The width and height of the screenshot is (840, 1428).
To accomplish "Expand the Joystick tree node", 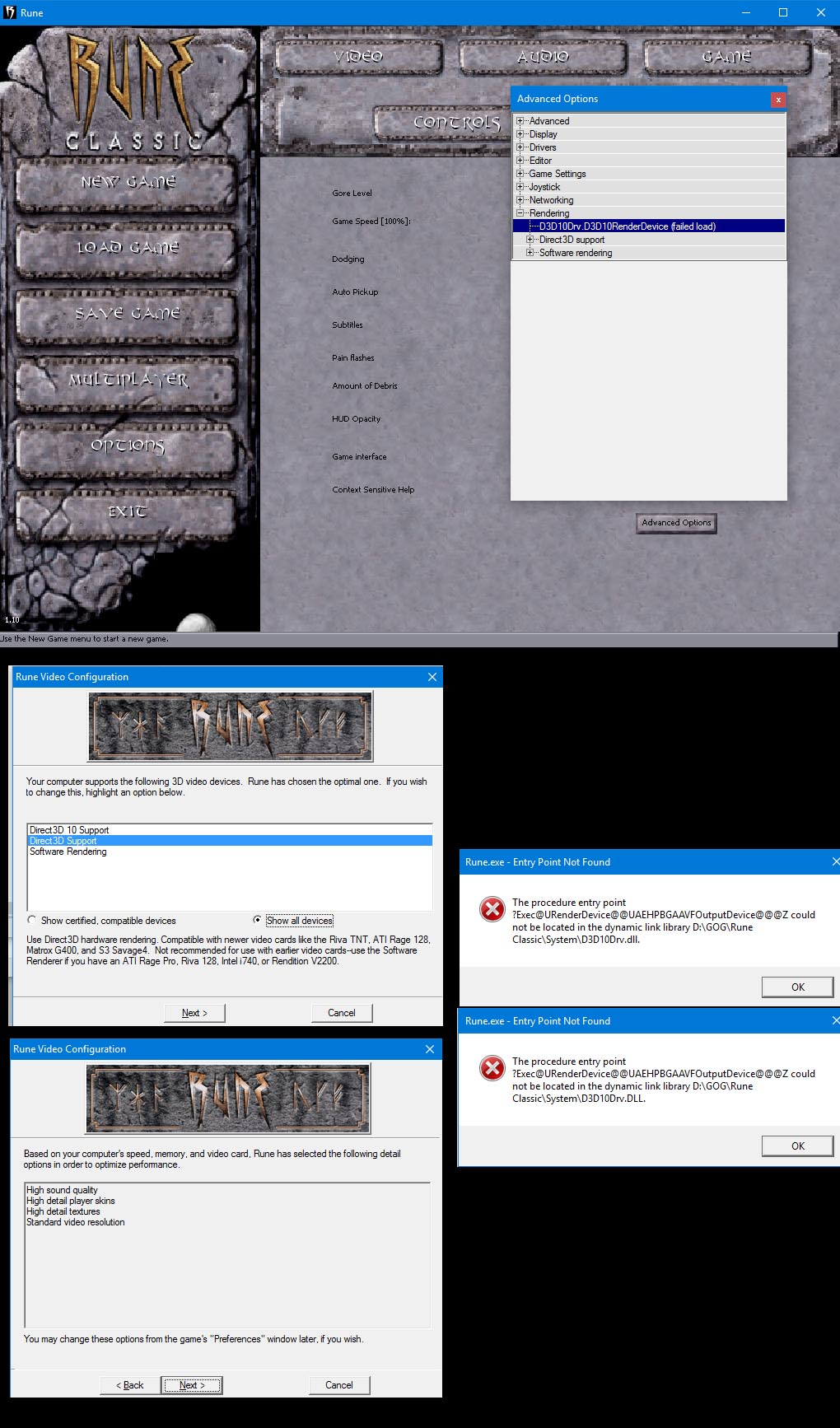I will point(520,187).
